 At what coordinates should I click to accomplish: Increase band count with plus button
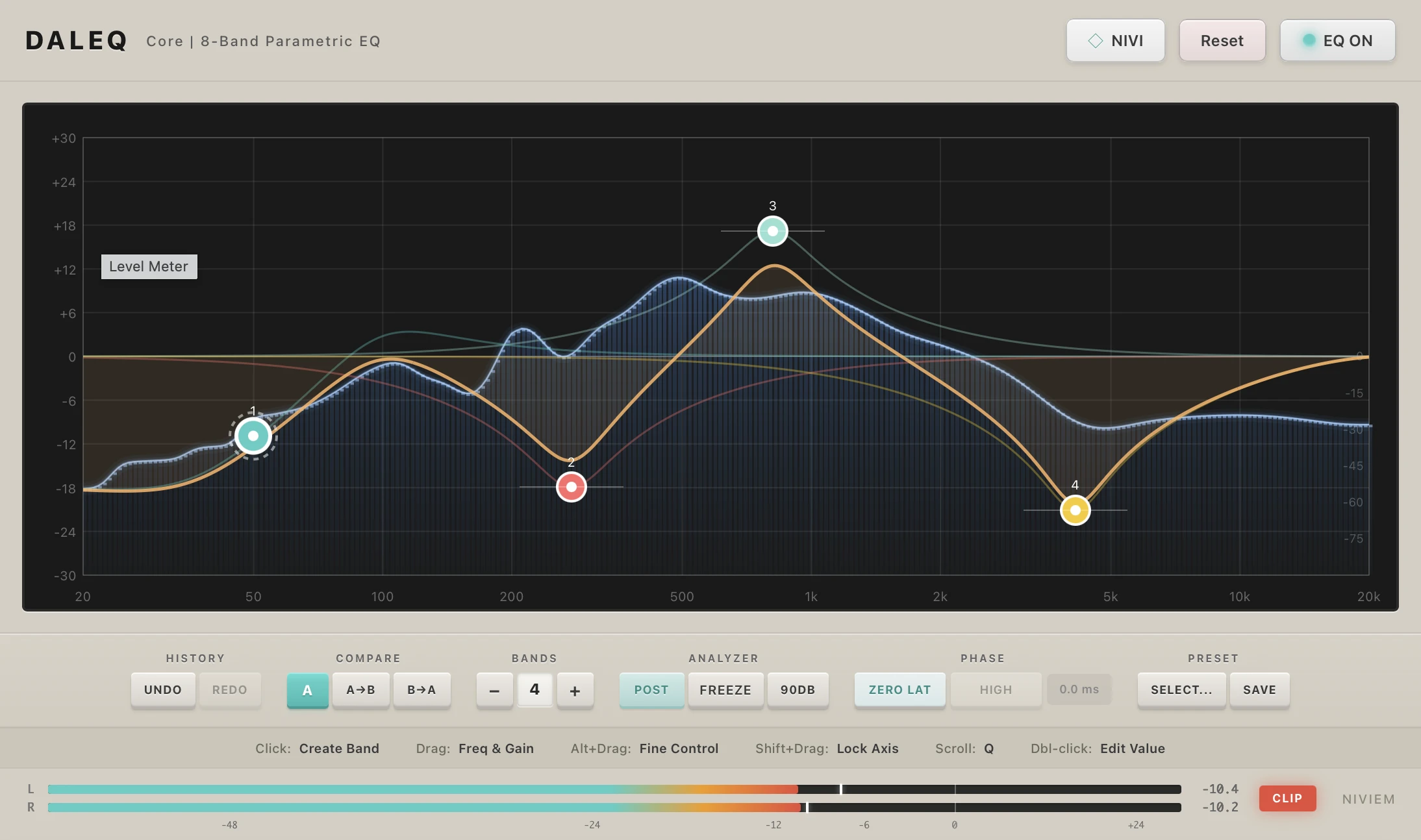[575, 690]
